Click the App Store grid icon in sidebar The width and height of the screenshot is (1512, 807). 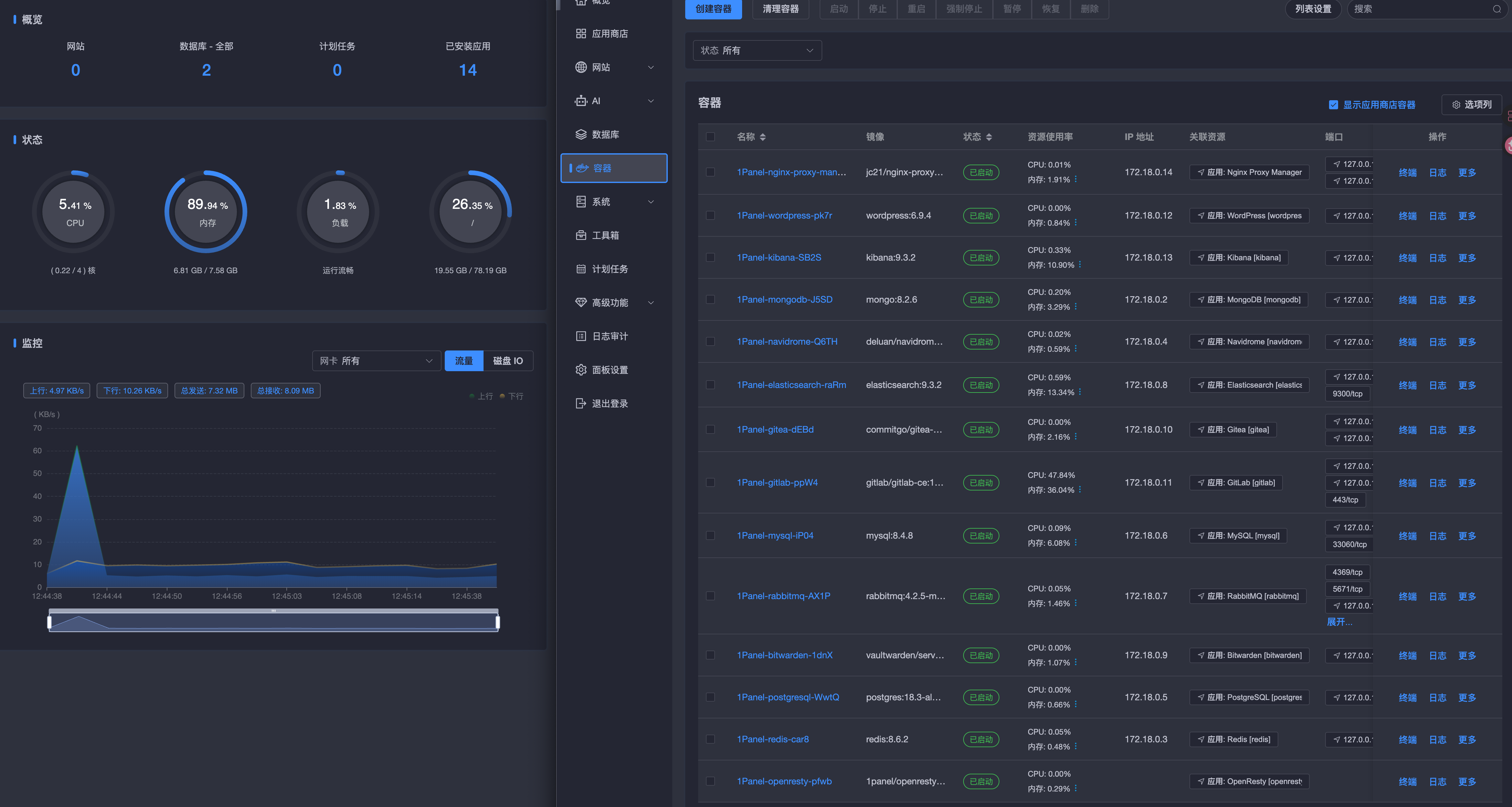coord(580,34)
